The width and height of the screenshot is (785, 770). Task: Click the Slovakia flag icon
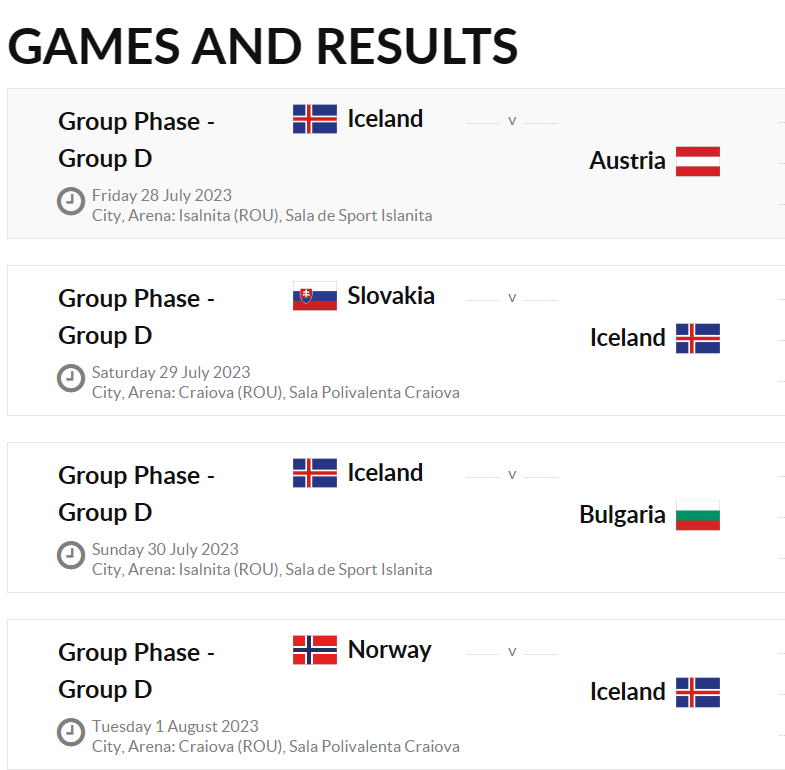315,296
